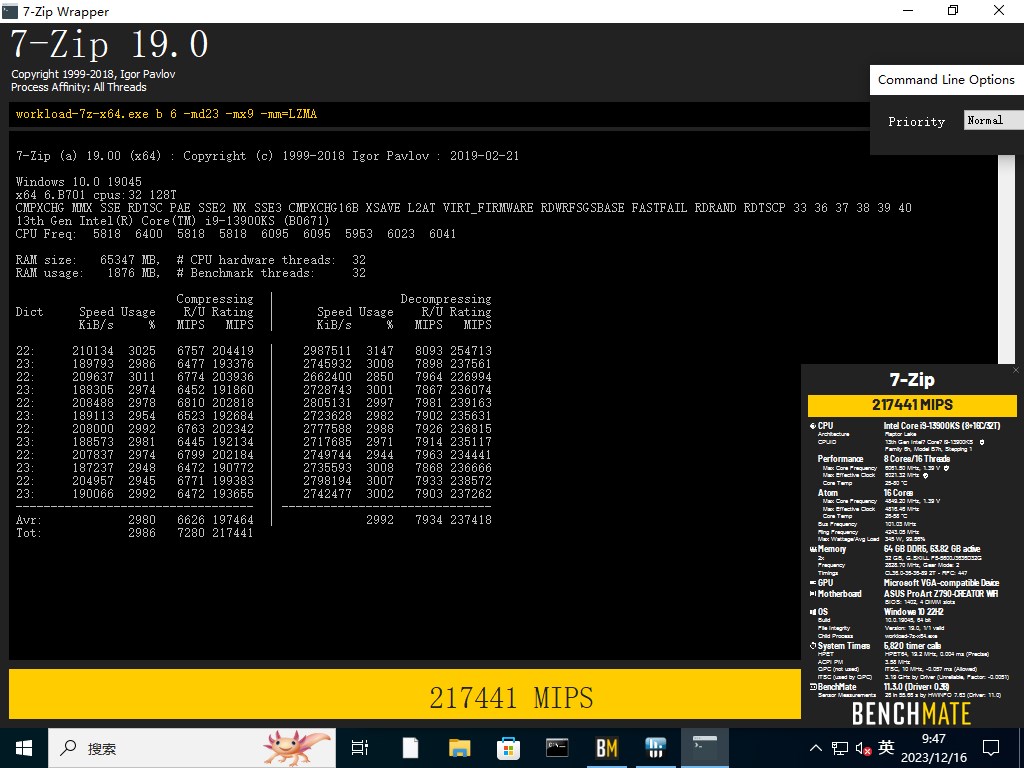The image size is (1024, 768).
Task: Click Process Affinity: All Threads label
Action: (x=78, y=87)
